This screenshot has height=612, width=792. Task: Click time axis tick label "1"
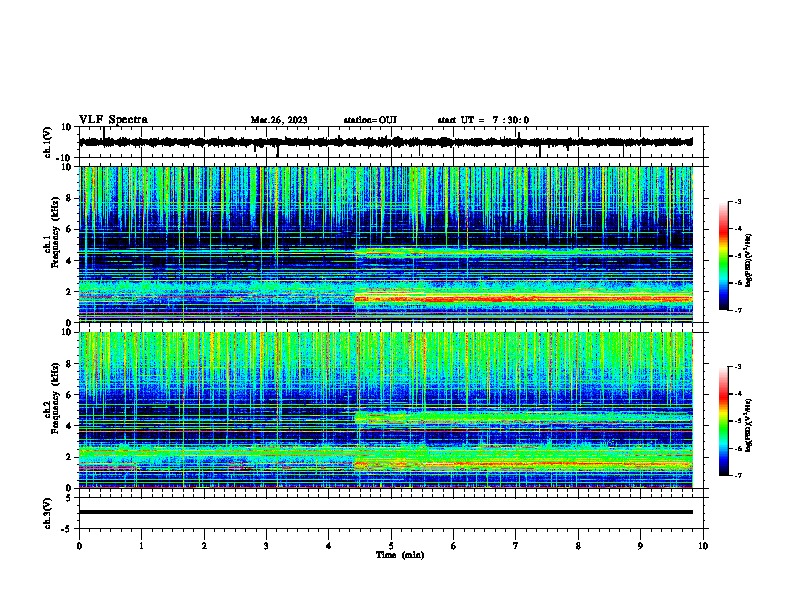141,546
